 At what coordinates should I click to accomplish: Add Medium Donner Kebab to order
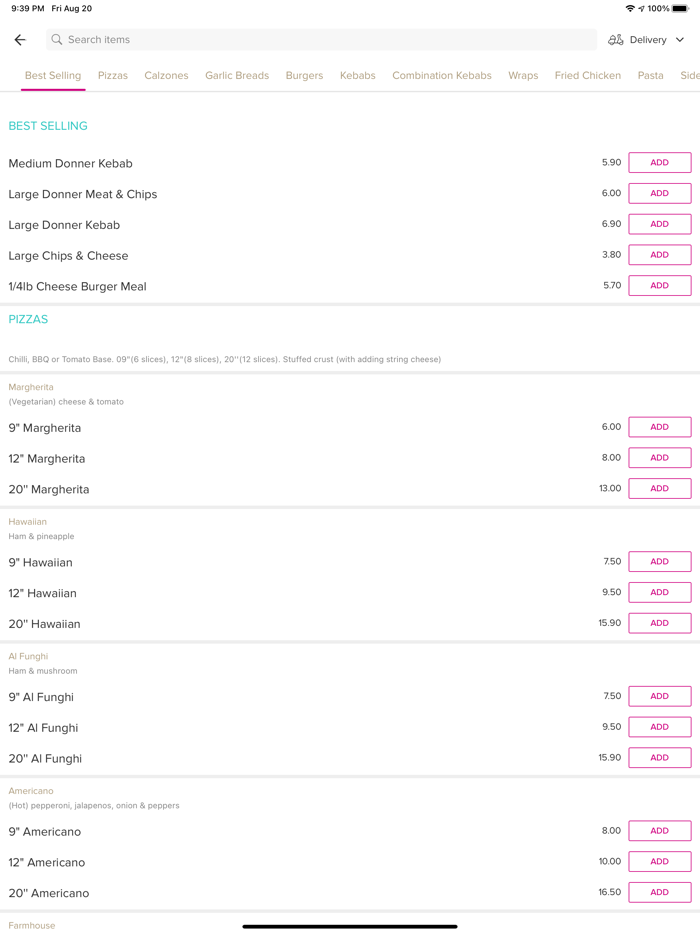(x=659, y=163)
